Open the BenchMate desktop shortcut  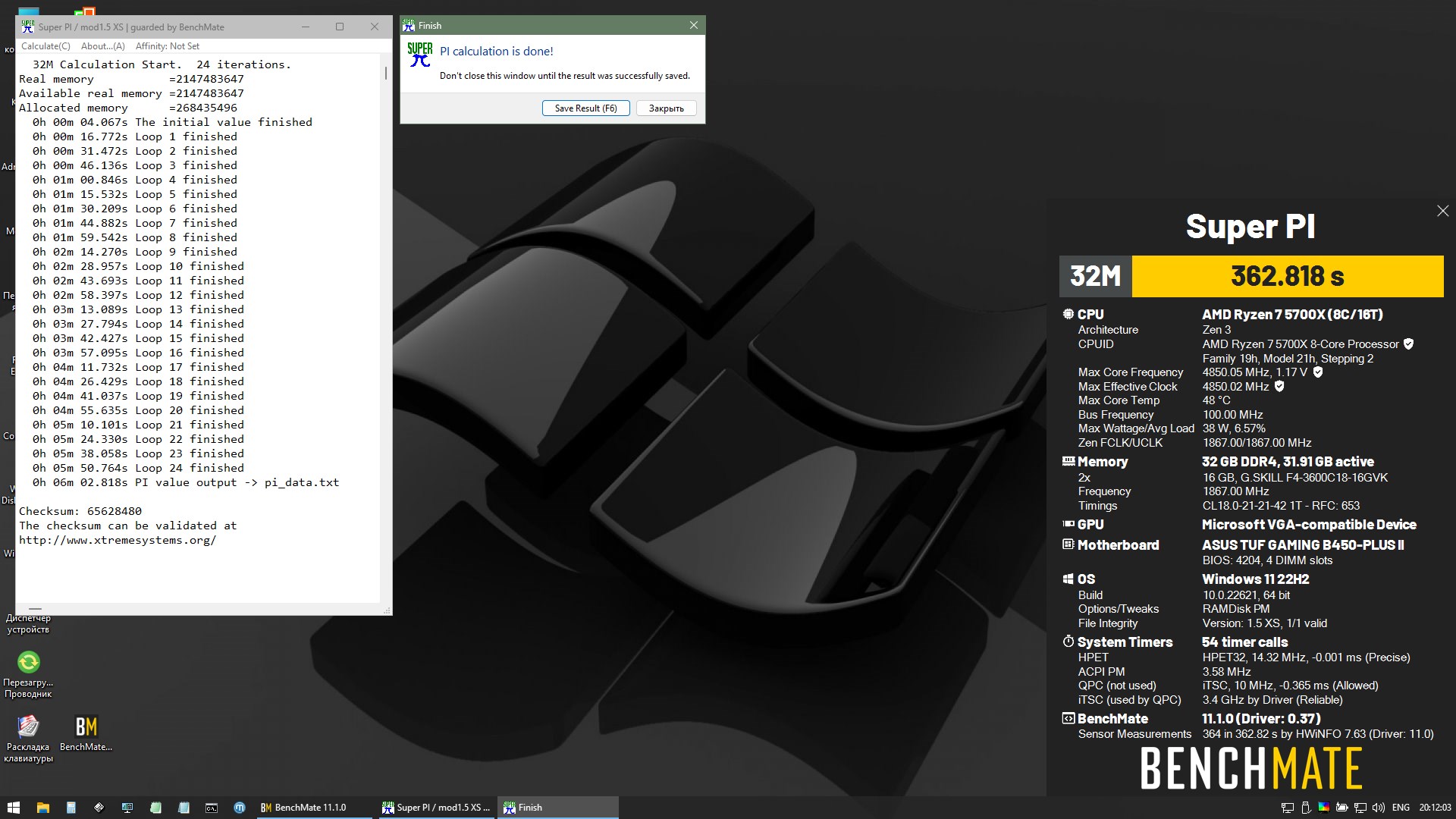pos(86,733)
